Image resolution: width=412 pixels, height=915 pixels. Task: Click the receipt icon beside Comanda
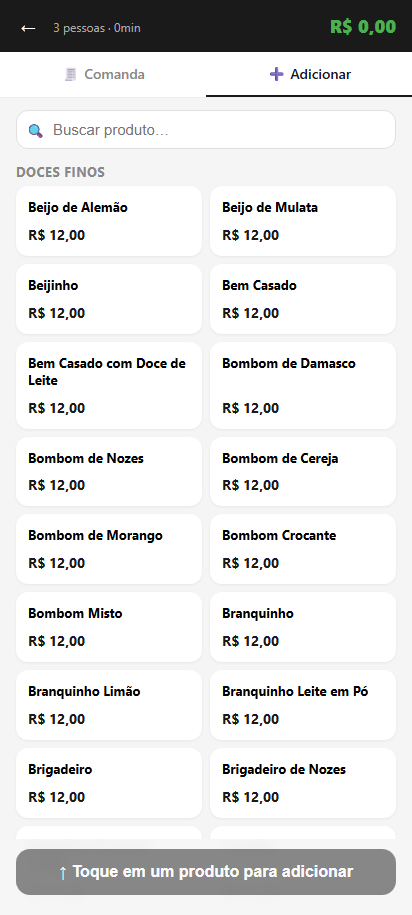click(x=71, y=75)
